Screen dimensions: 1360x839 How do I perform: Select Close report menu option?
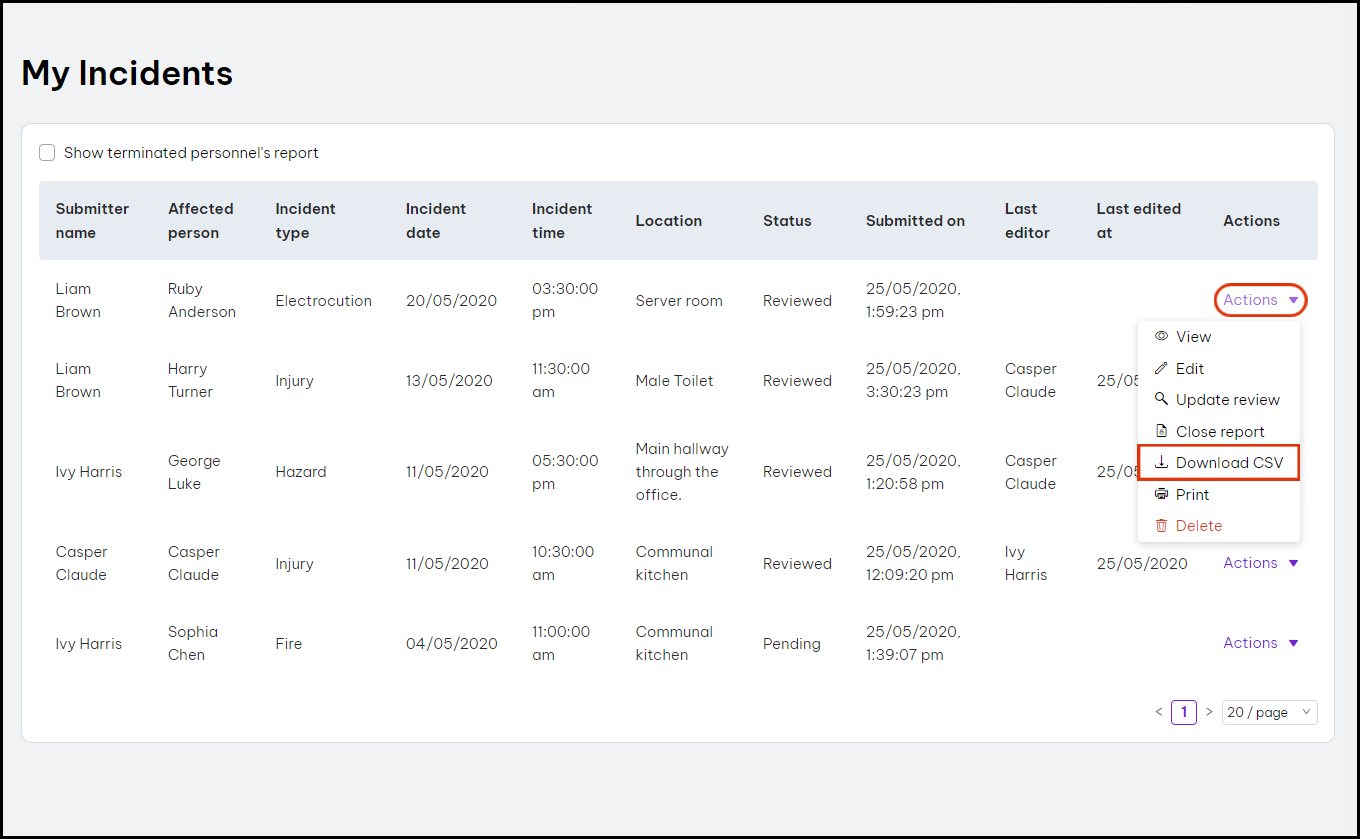[1220, 432]
